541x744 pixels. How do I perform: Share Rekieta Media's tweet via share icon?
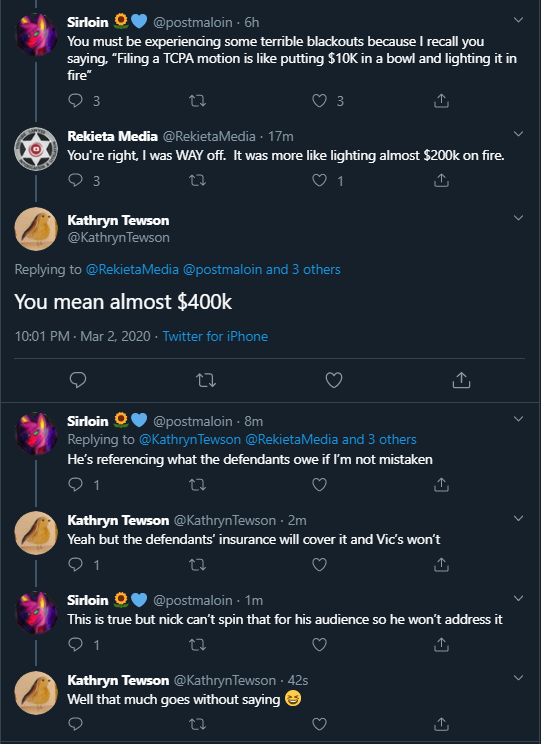(x=441, y=180)
